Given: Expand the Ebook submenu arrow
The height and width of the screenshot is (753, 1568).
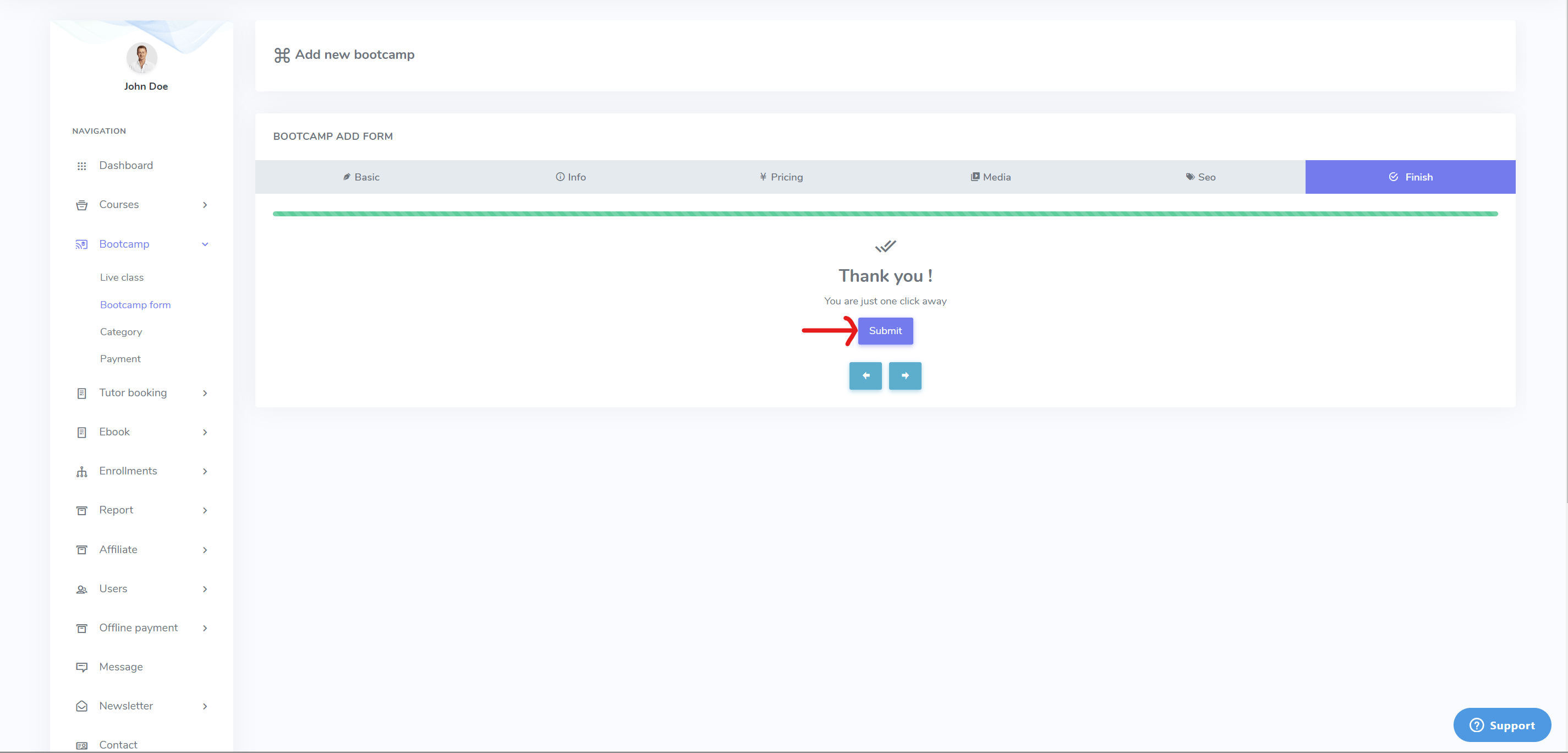Looking at the screenshot, I should click(x=205, y=432).
